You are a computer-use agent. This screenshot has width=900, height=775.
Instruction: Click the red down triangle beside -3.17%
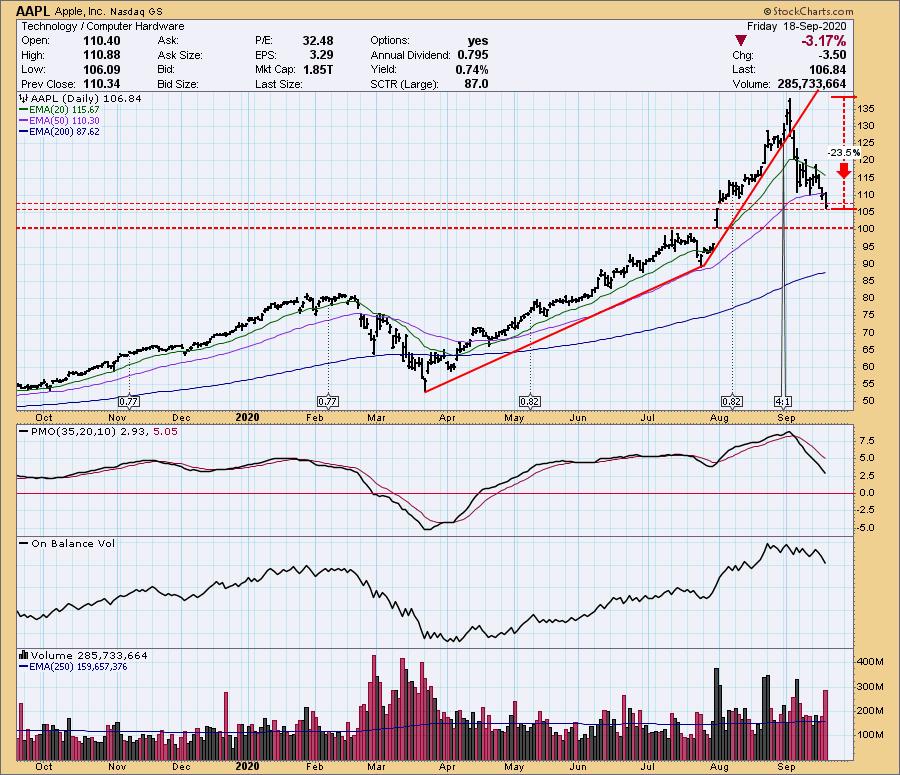(x=741, y=41)
